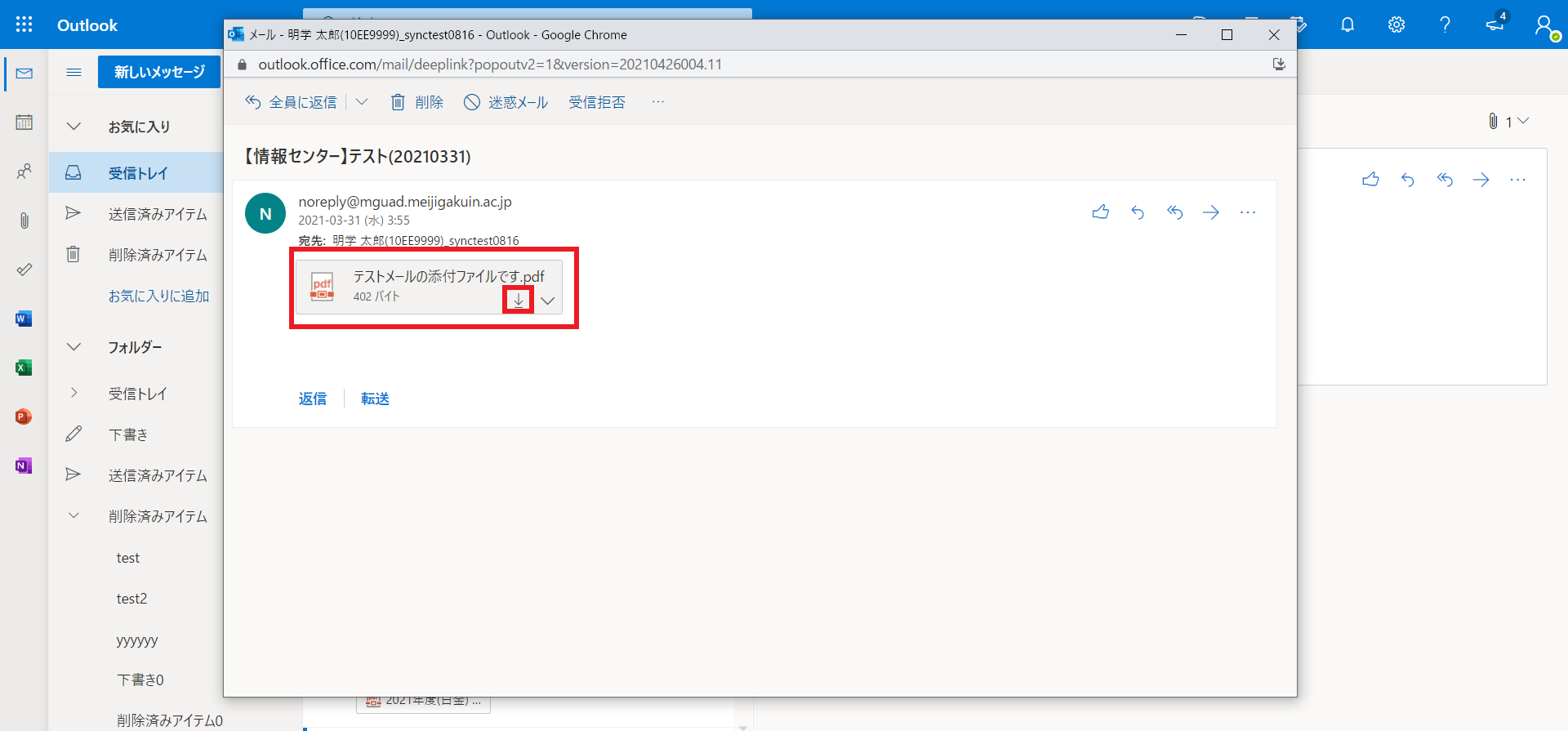Click the popup address bar URL
Image resolution: width=1568 pixels, height=731 pixels.
tap(490, 65)
